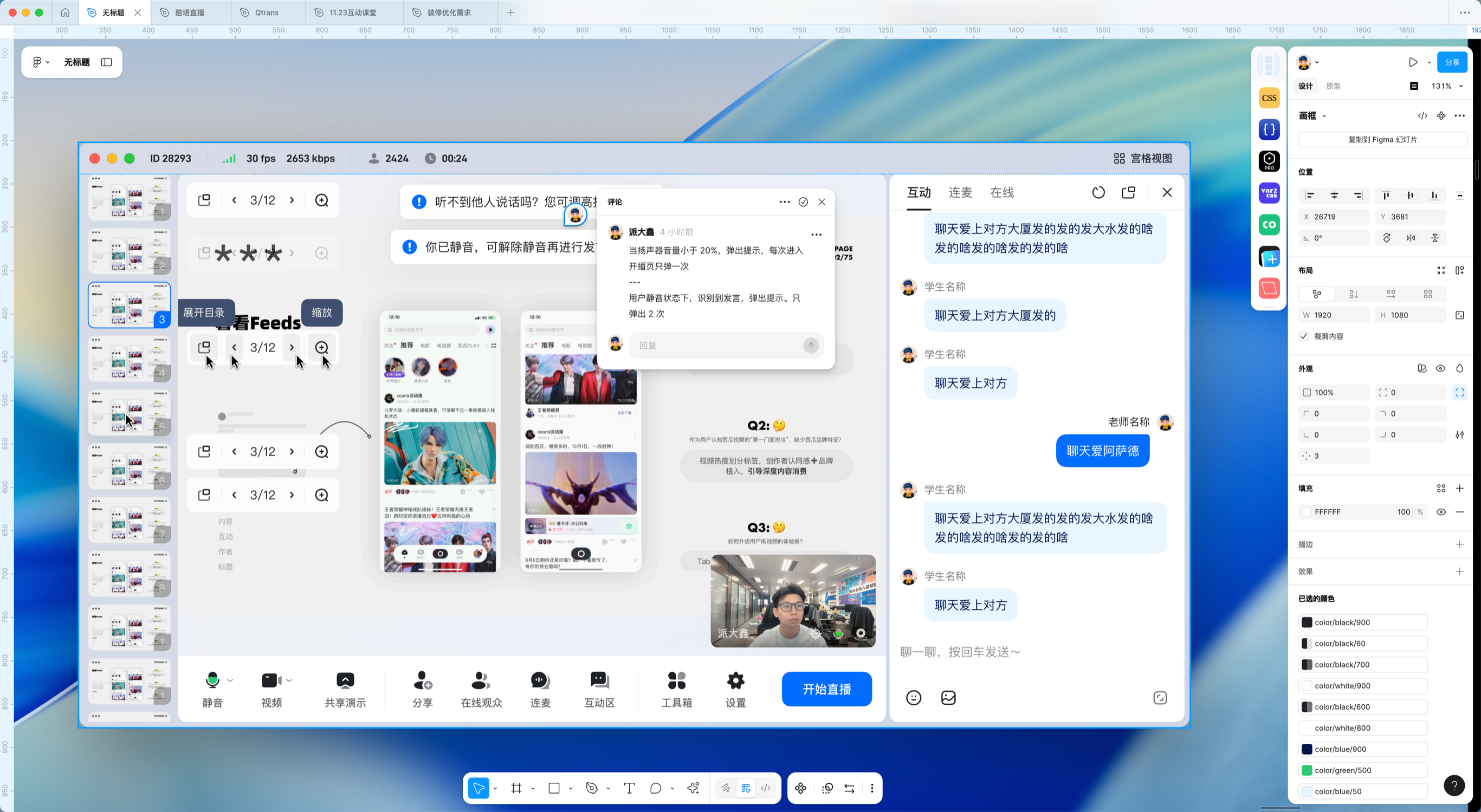Send the comment reply arrow button
The image size is (1481, 812).
pos(811,346)
